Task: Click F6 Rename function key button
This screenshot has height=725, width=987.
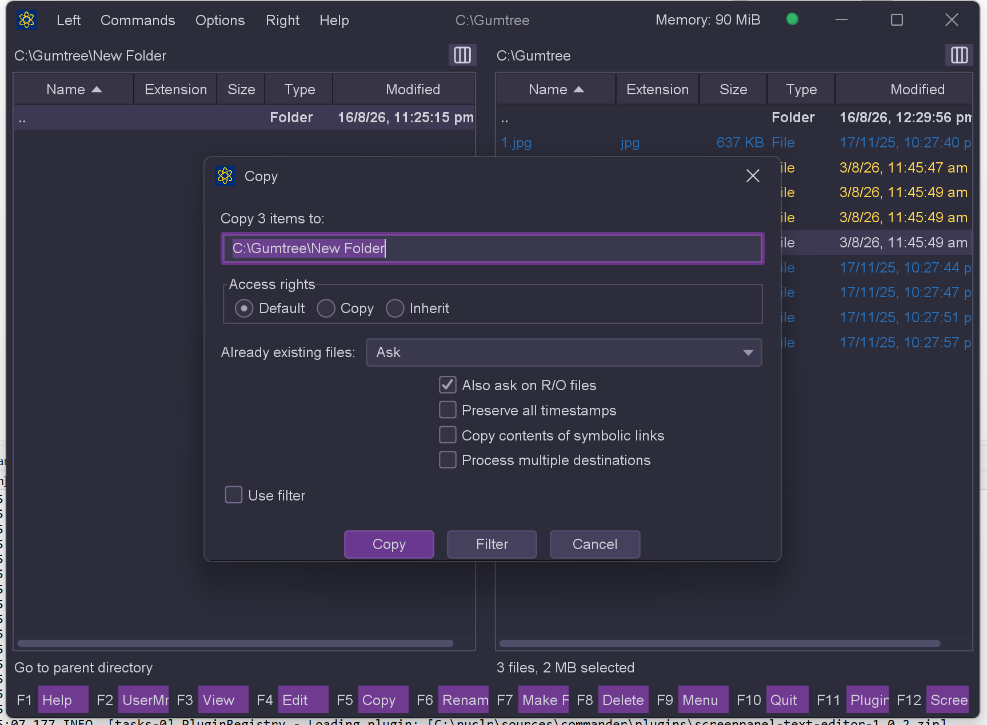Action: [463, 700]
